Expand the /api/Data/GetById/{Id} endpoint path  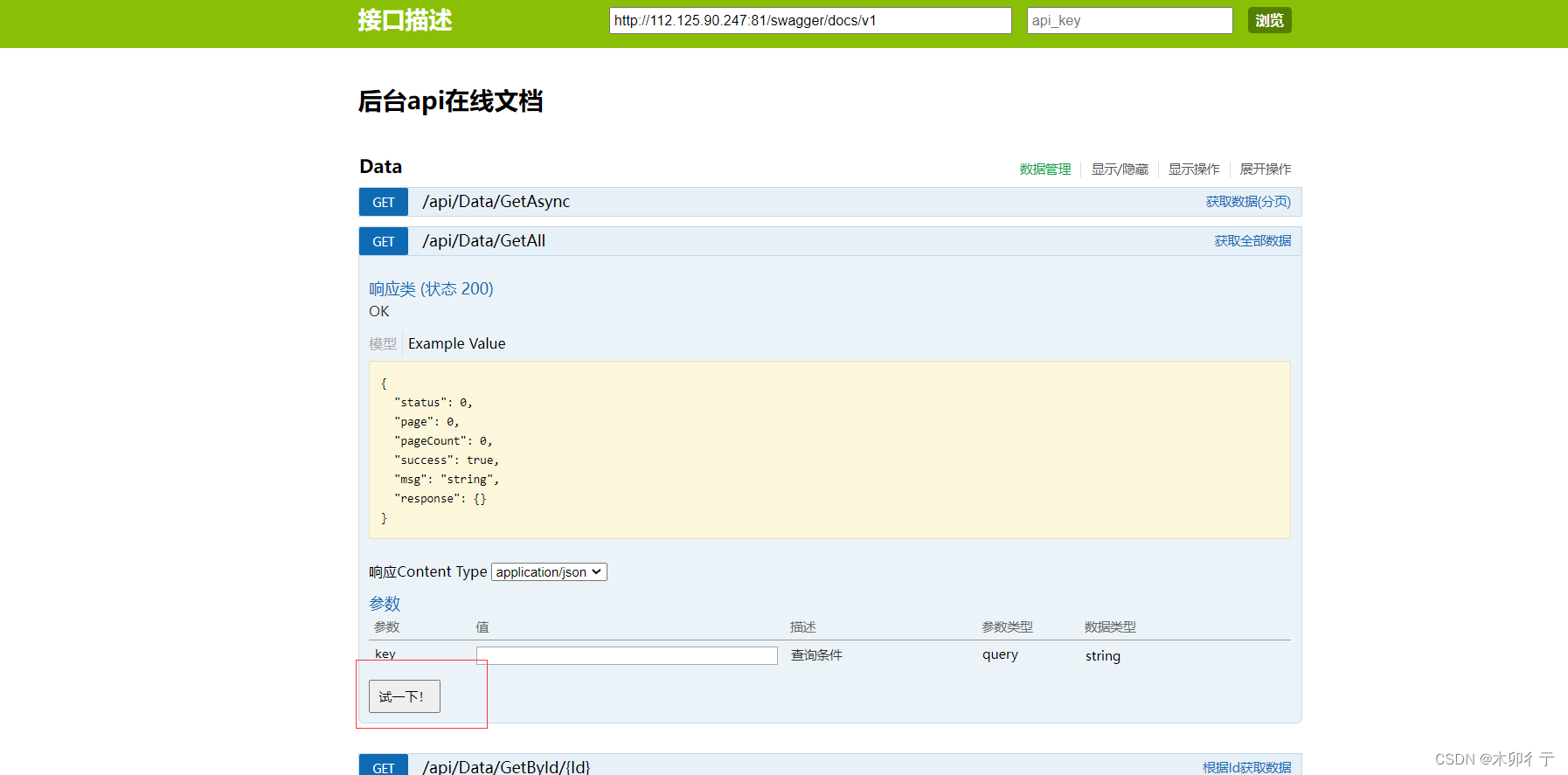tap(507, 766)
